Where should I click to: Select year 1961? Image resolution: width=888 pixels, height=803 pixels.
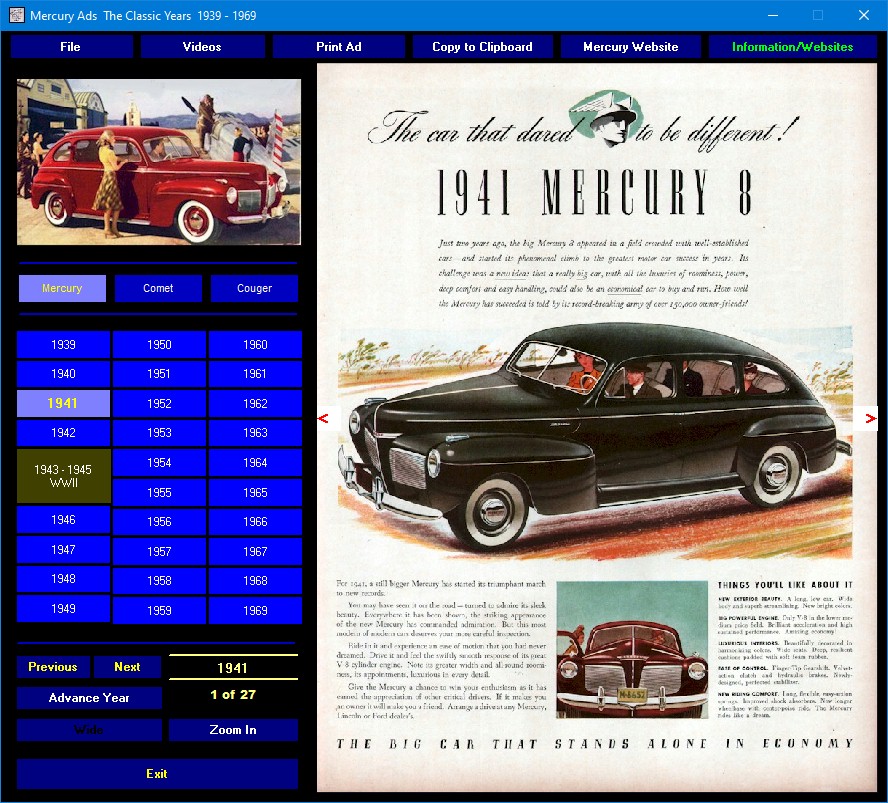point(255,374)
